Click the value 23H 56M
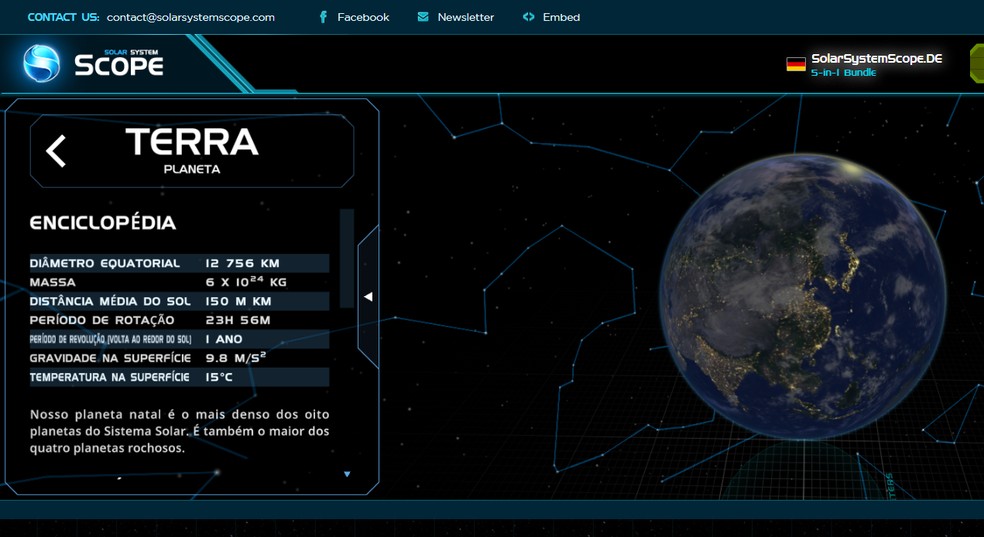Screen dimensions: 984x537 coord(238,320)
